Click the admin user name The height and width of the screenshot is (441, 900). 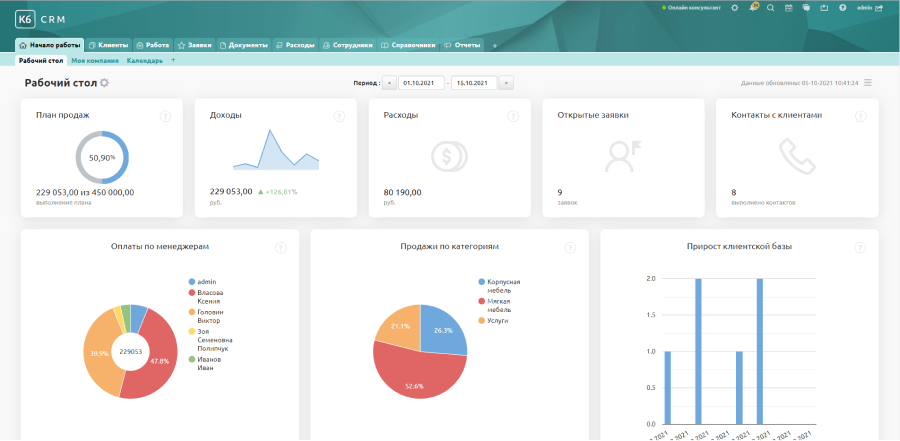(864, 8)
